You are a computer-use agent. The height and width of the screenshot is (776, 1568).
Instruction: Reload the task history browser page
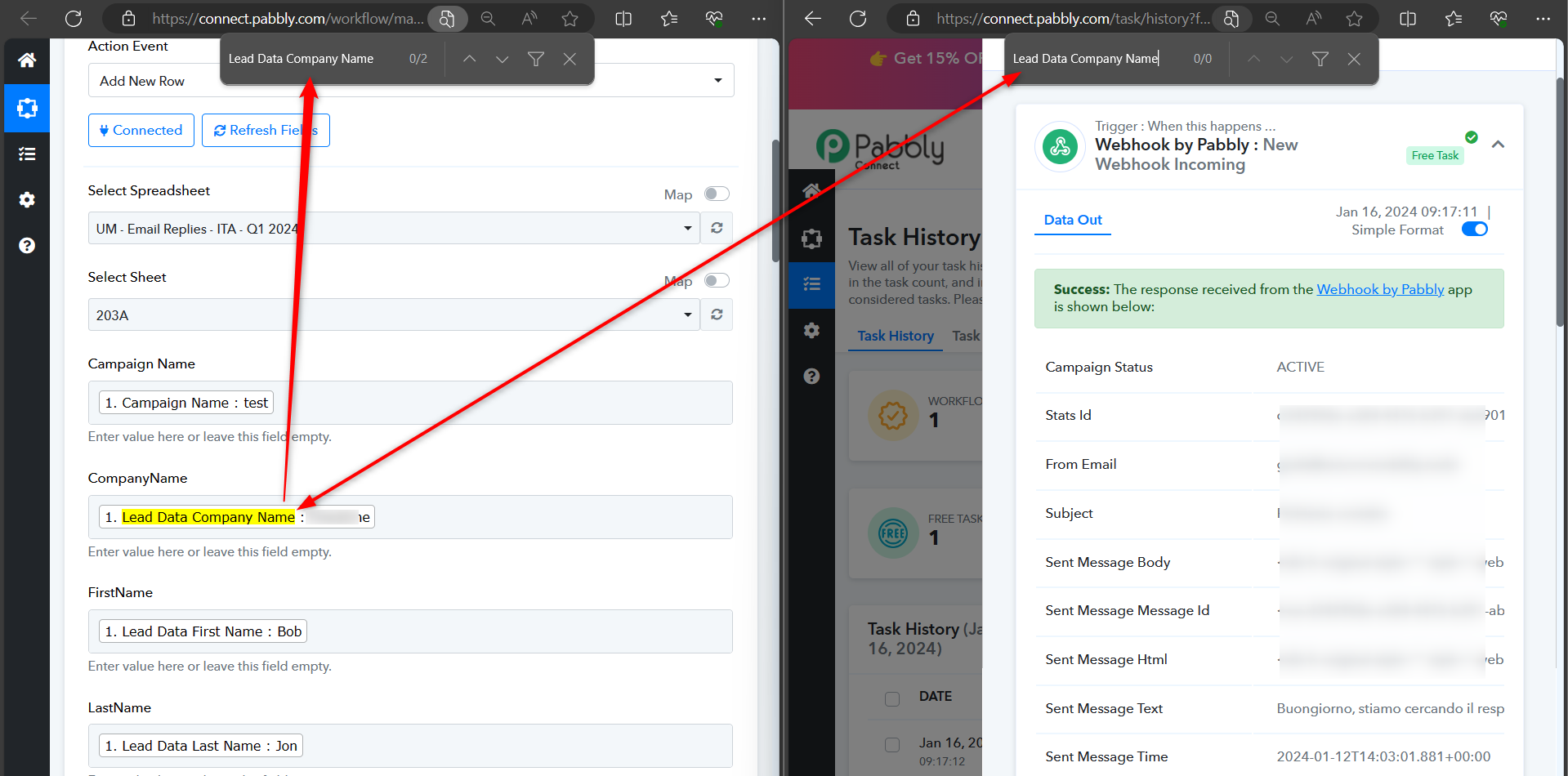click(x=858, y=18)
